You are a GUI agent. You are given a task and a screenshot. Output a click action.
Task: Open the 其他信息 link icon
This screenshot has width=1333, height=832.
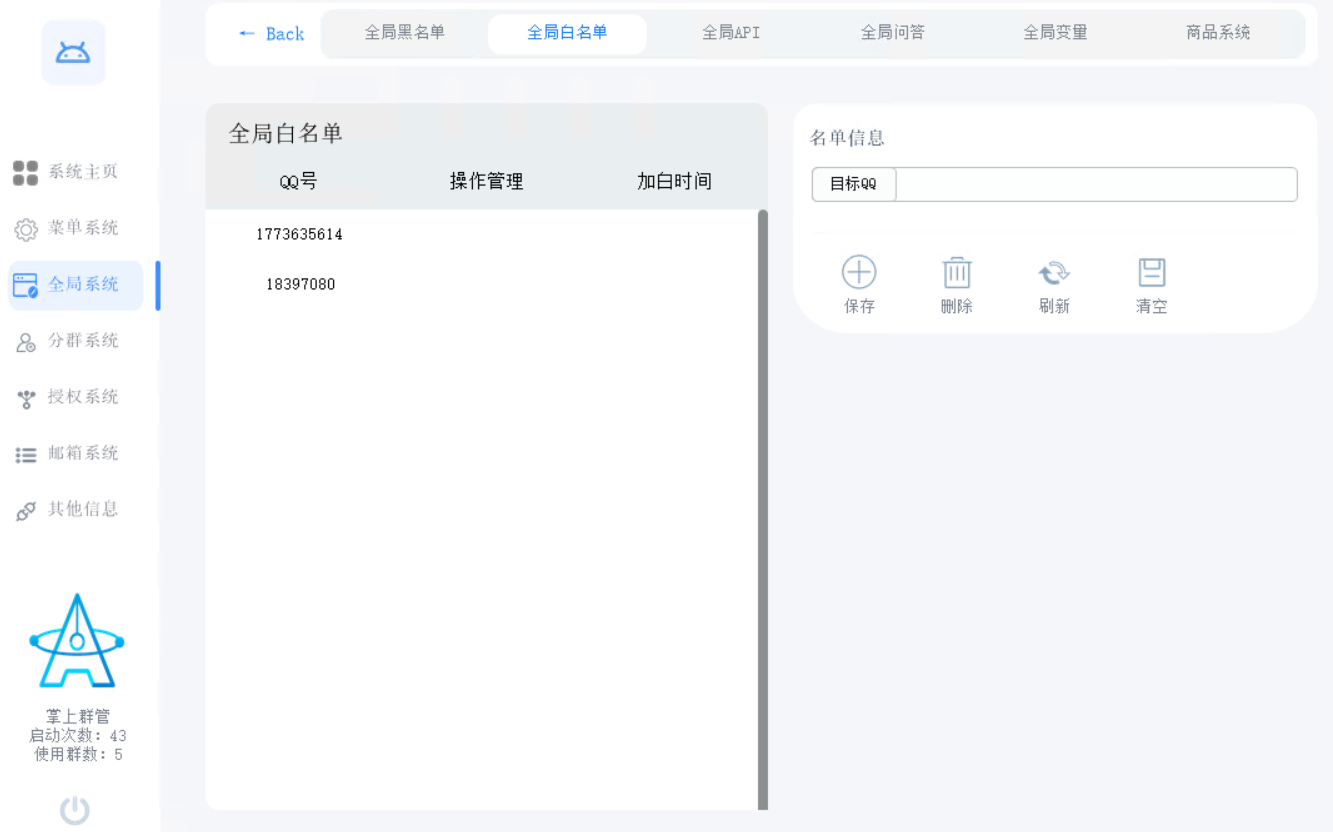pyautogui.click(x=26, y=511)
